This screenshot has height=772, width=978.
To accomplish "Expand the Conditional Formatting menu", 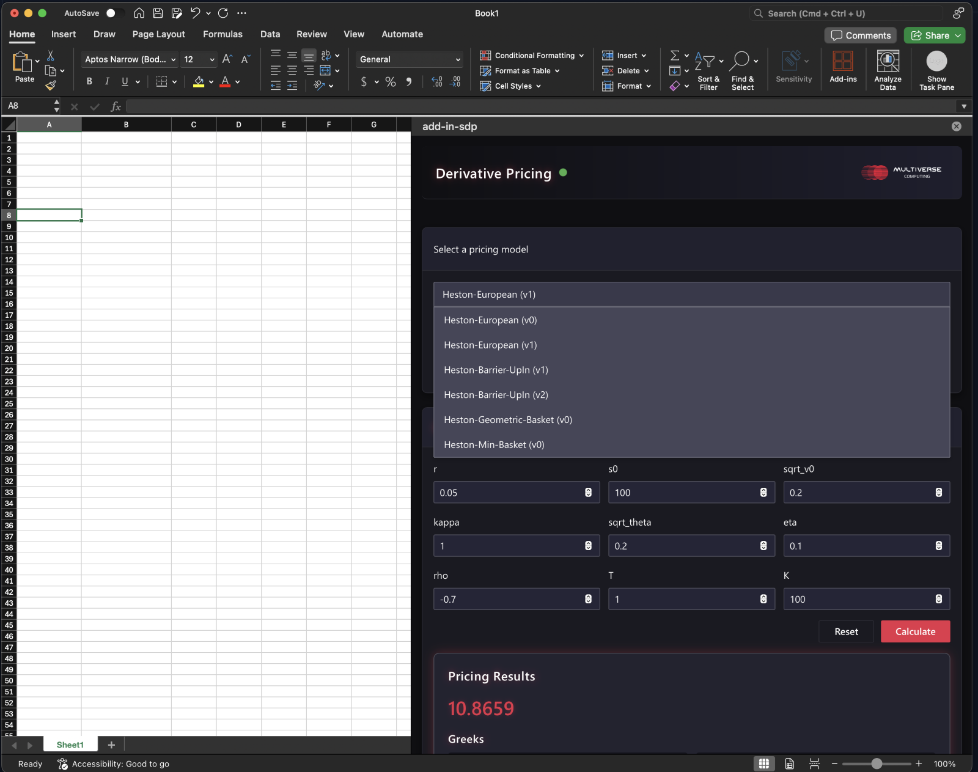I will (x=534, y=56).
